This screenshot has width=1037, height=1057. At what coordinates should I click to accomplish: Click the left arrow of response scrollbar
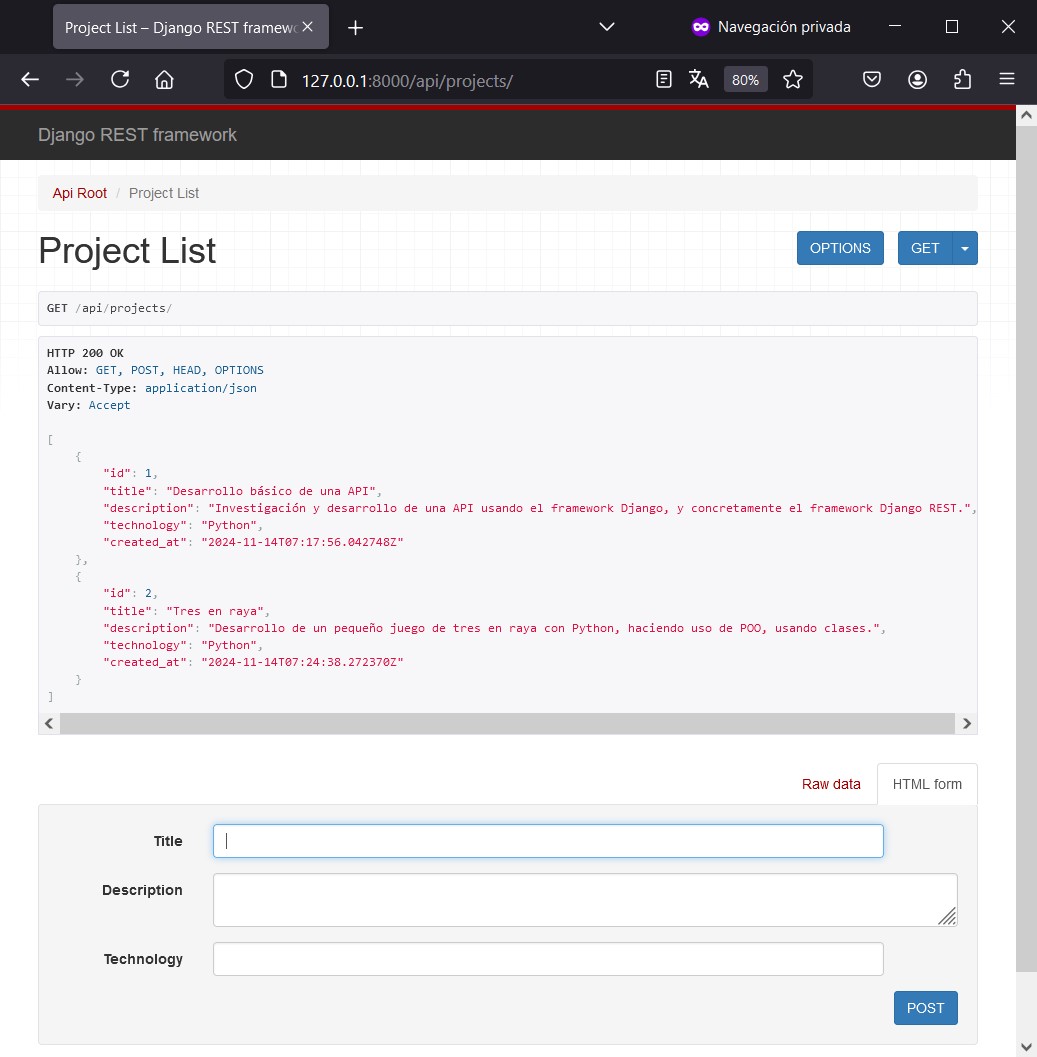click(49, 723)
